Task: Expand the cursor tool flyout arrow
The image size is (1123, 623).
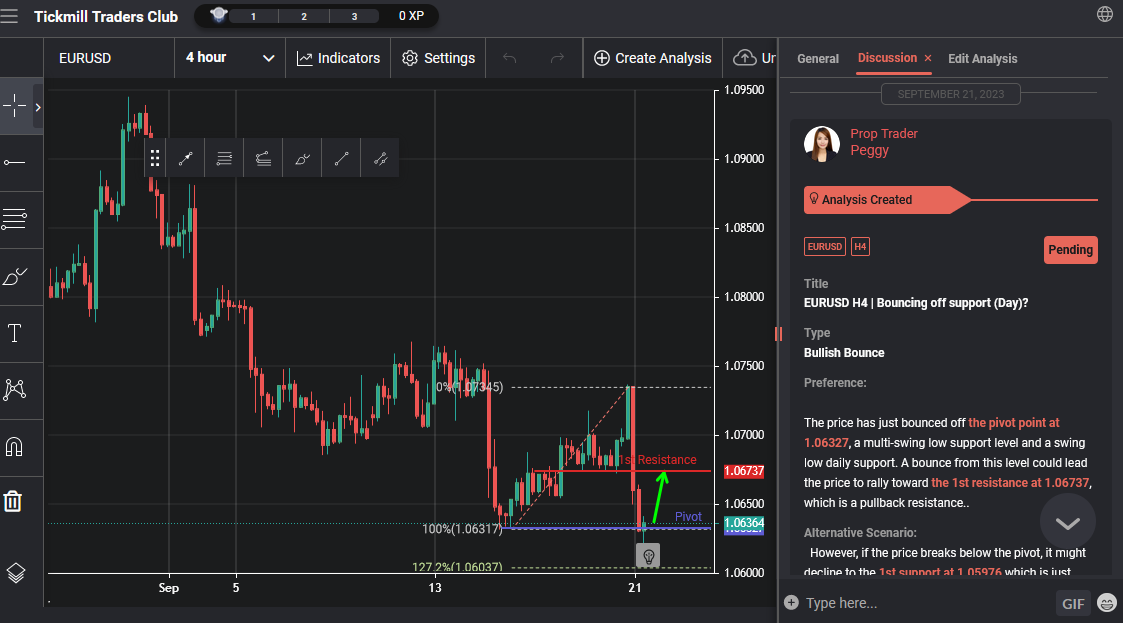Action: click(x=38, y=107)
